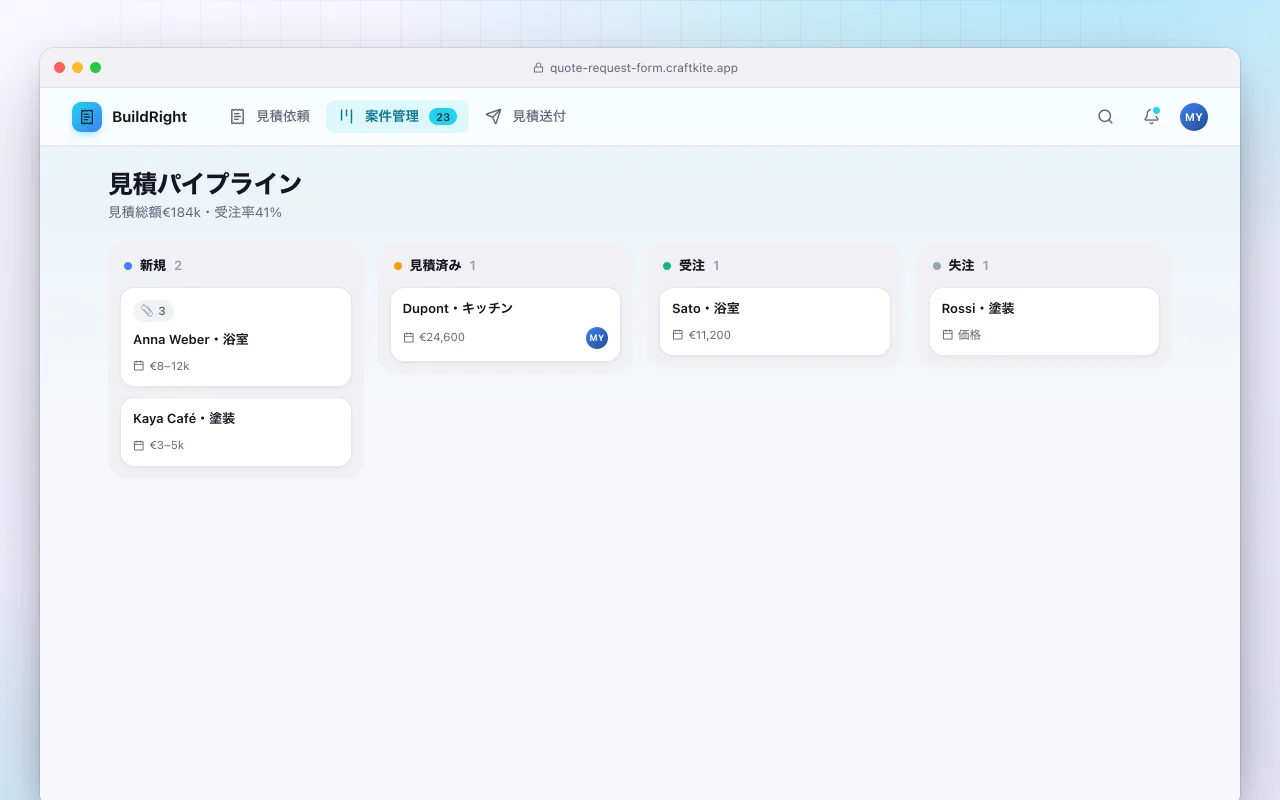Go to the 見積依頼 tab
Screen dimensions: 1280x800
click(269, 117)
